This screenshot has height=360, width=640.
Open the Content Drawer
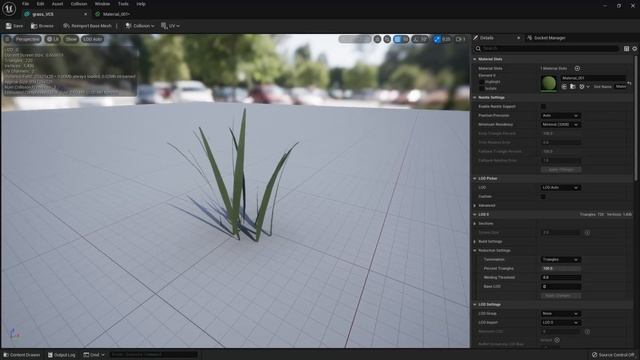pos(22,355)
